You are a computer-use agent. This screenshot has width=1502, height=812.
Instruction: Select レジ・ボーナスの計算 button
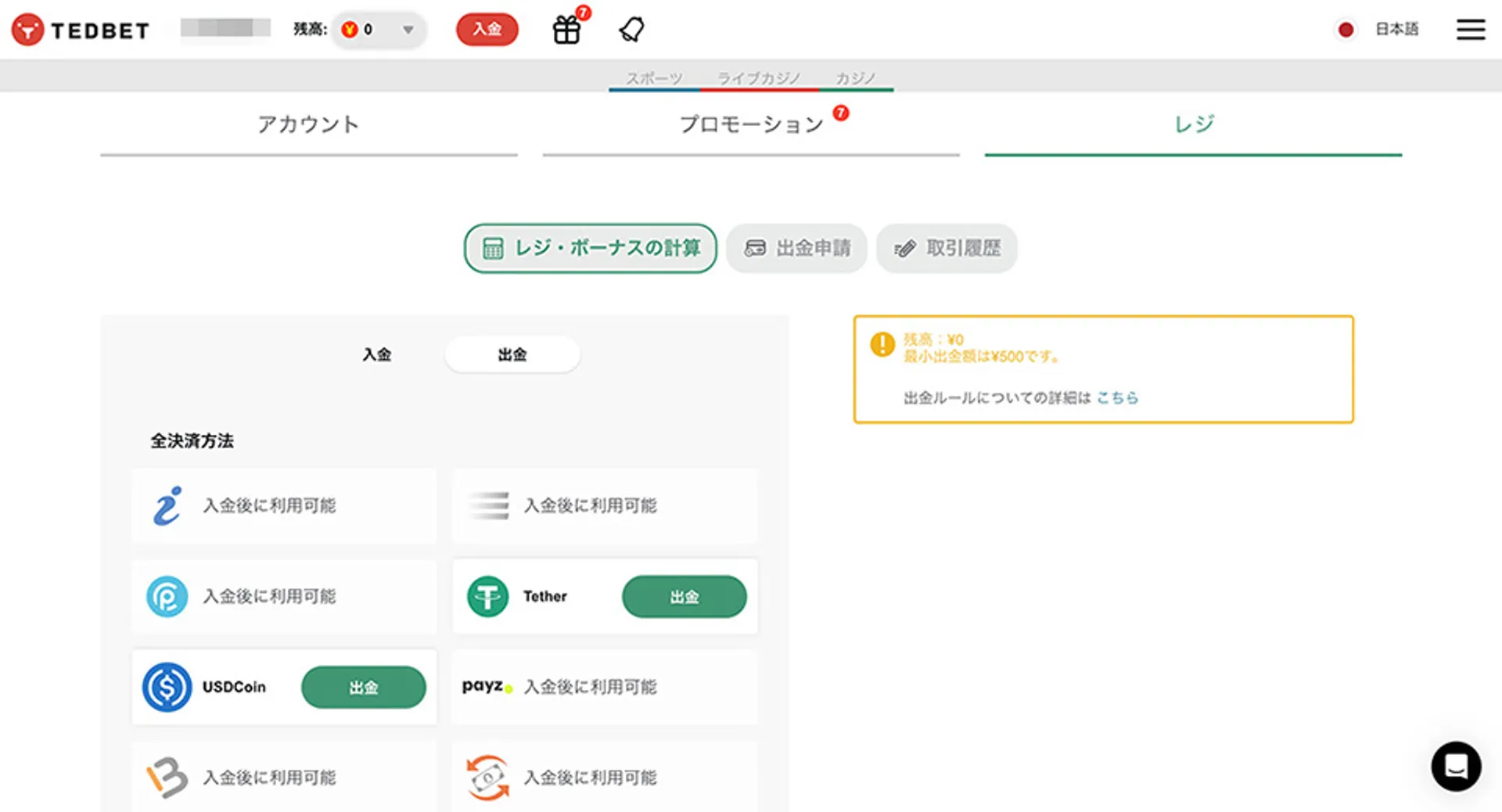tap(591, 249)
